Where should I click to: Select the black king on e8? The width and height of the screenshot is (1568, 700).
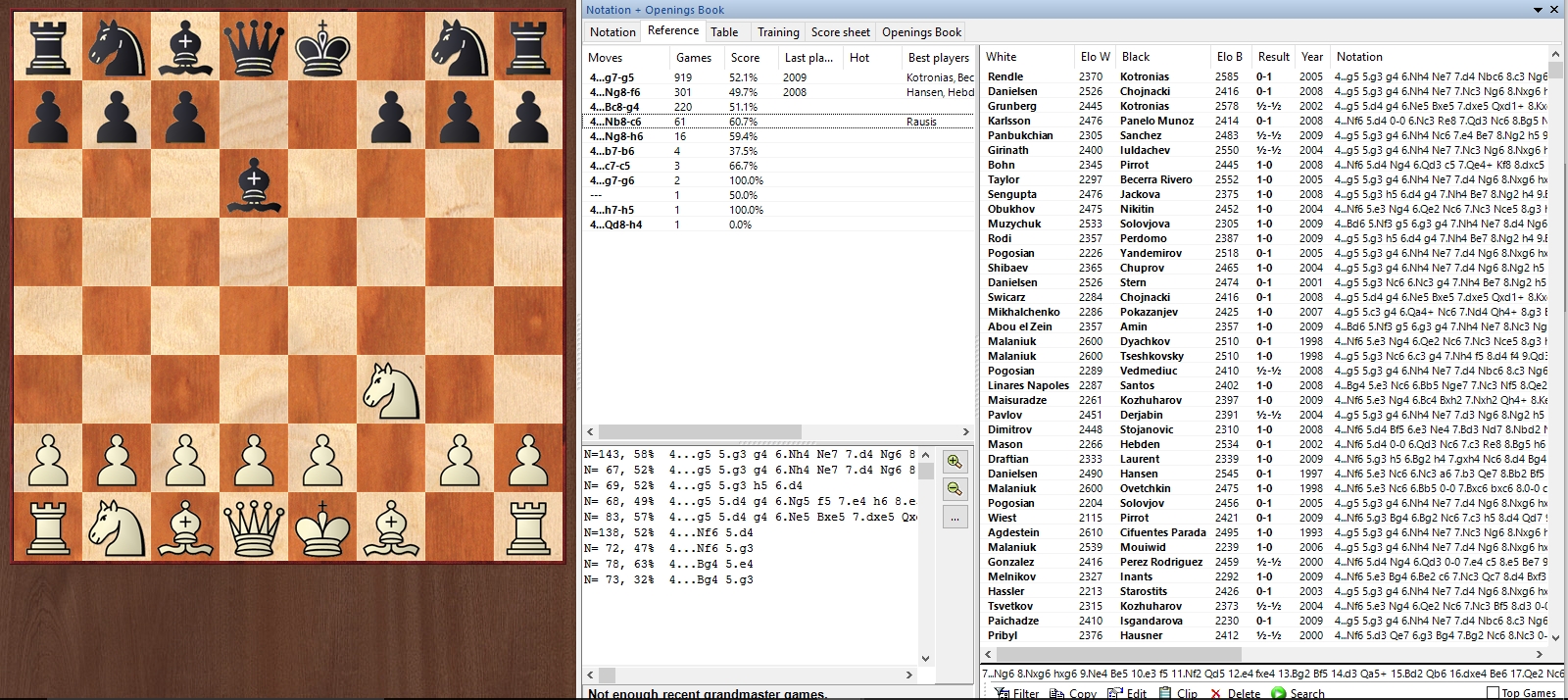[x=322, y=46]
